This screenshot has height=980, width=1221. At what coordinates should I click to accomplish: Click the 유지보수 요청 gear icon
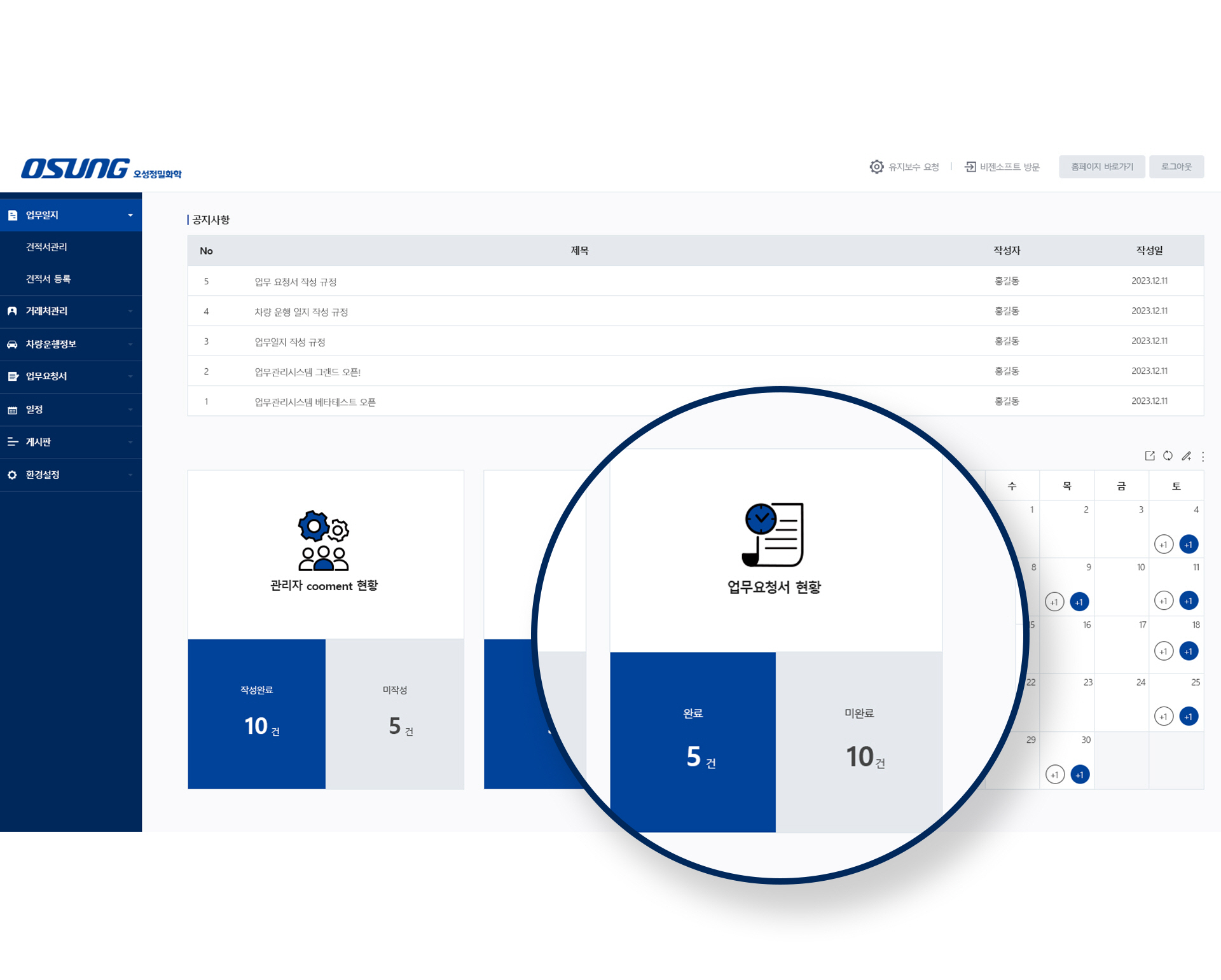pyautogui.click(x=876, y=167)
